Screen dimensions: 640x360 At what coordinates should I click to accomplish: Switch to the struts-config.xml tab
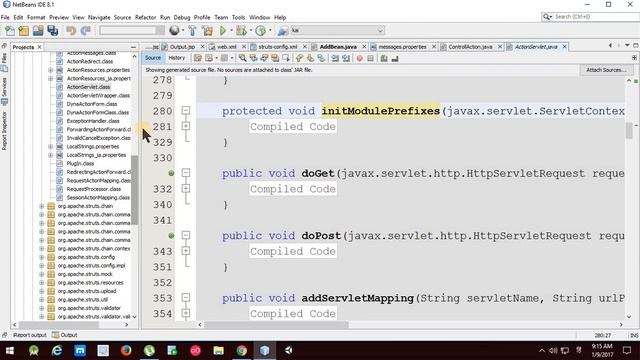click(278, 47)
